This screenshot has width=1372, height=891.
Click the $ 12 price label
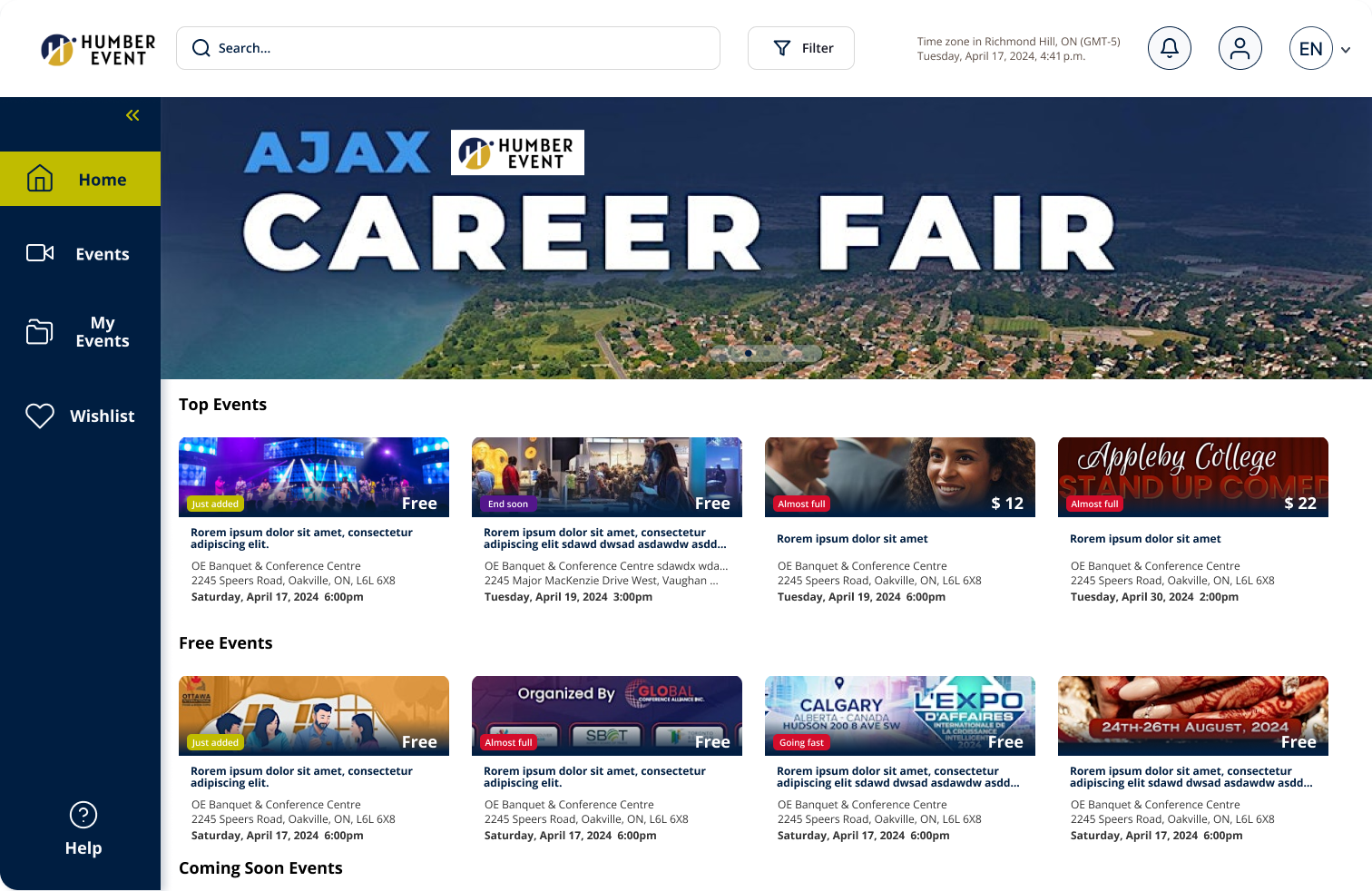point(1007,504)
